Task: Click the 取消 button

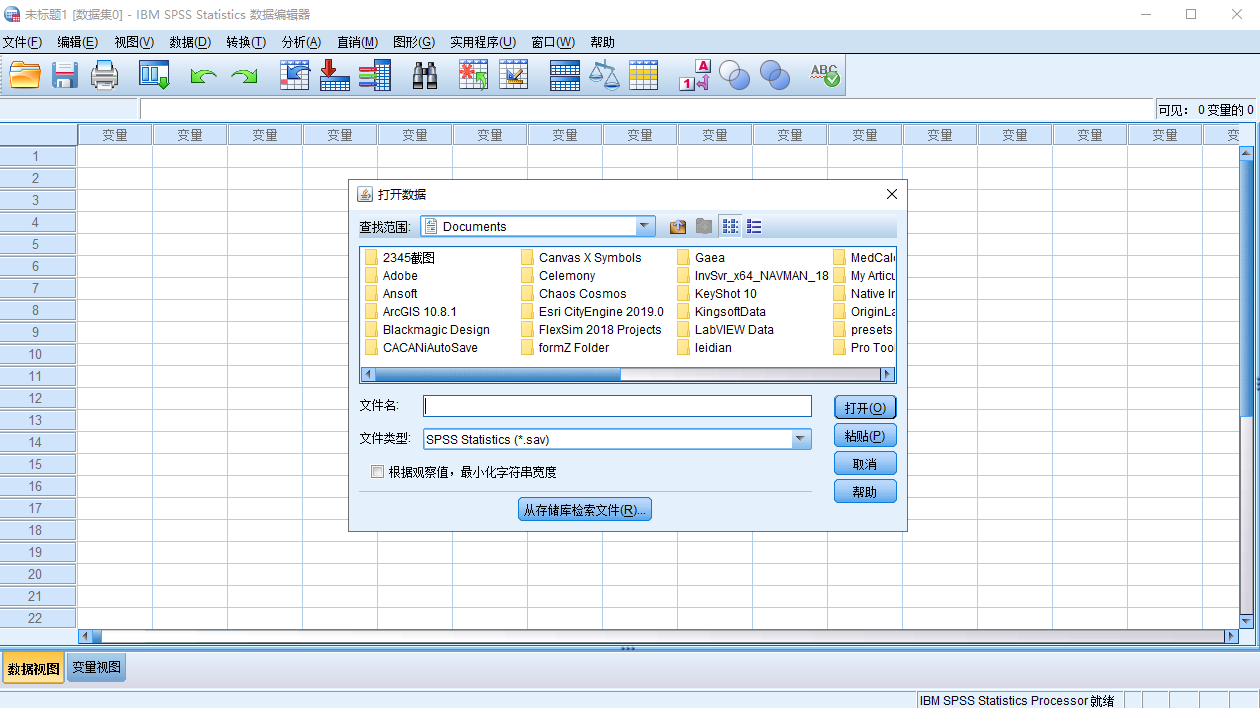Action: (x=865, y=464)
